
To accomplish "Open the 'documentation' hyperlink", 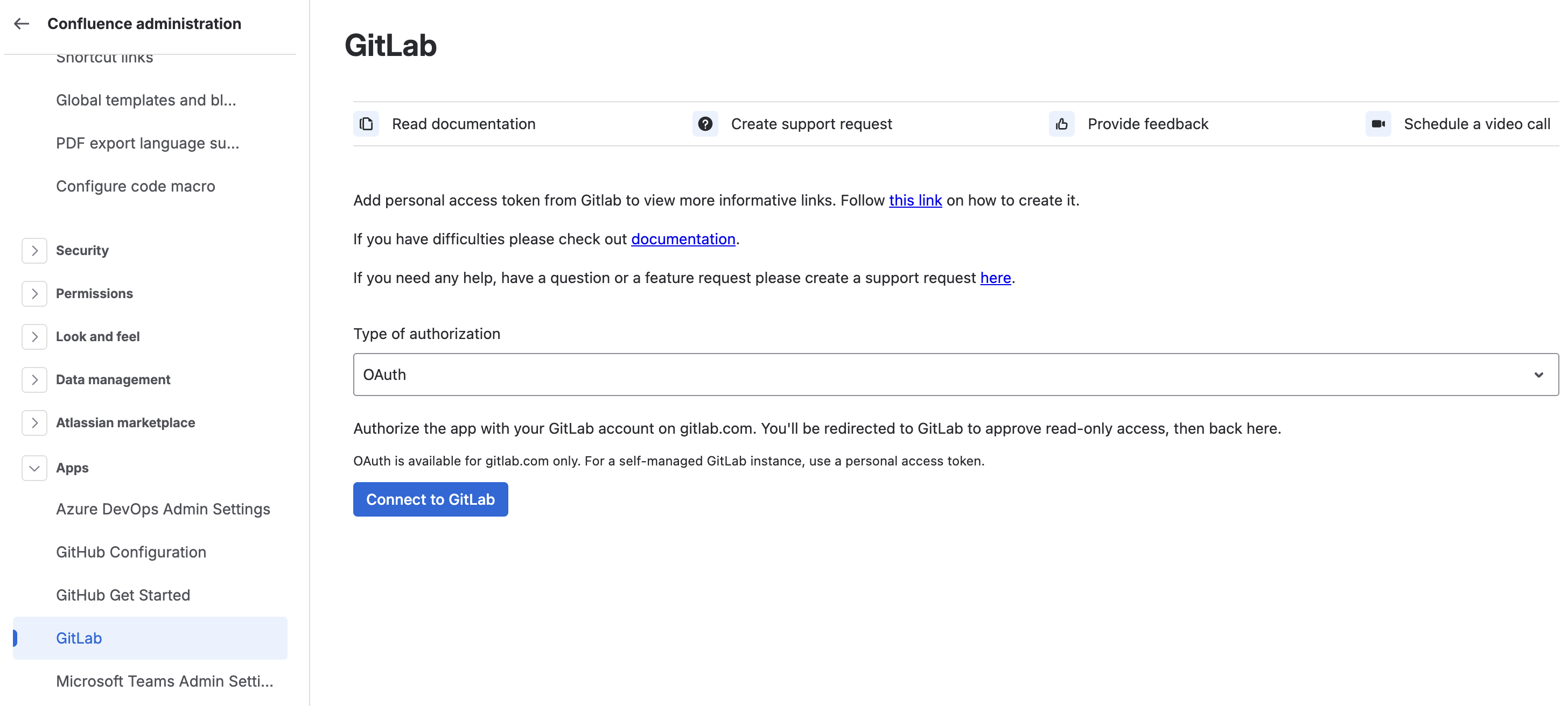I will pos(683,239).
